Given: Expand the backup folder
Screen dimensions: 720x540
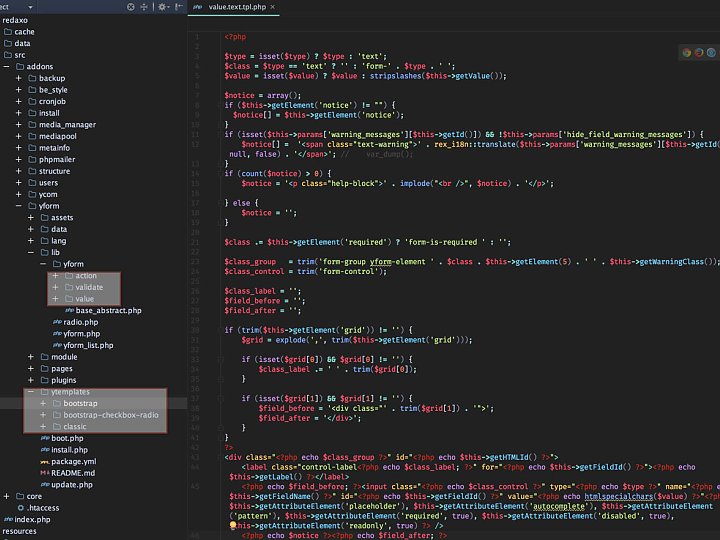Looking at the screenshot, I should tap(19, 78).
